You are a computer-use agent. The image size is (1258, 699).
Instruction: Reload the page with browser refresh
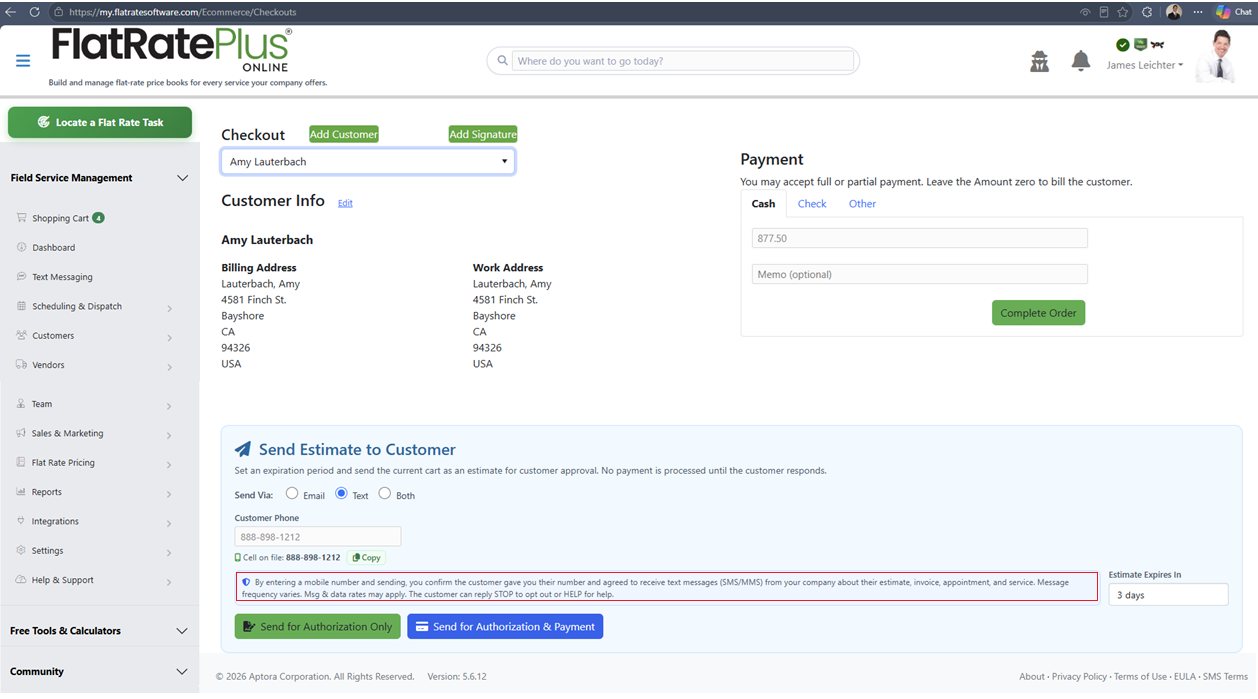point(34,12)
